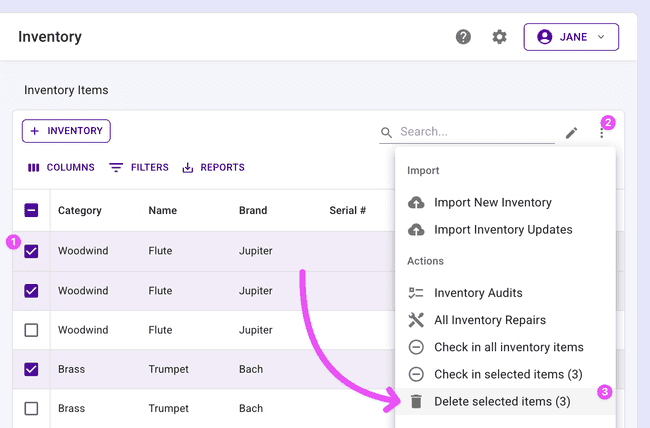Open the three-dot more options menu
Image resolution: width=650 pixels, height=428 pixels.
tap(601, 133)
